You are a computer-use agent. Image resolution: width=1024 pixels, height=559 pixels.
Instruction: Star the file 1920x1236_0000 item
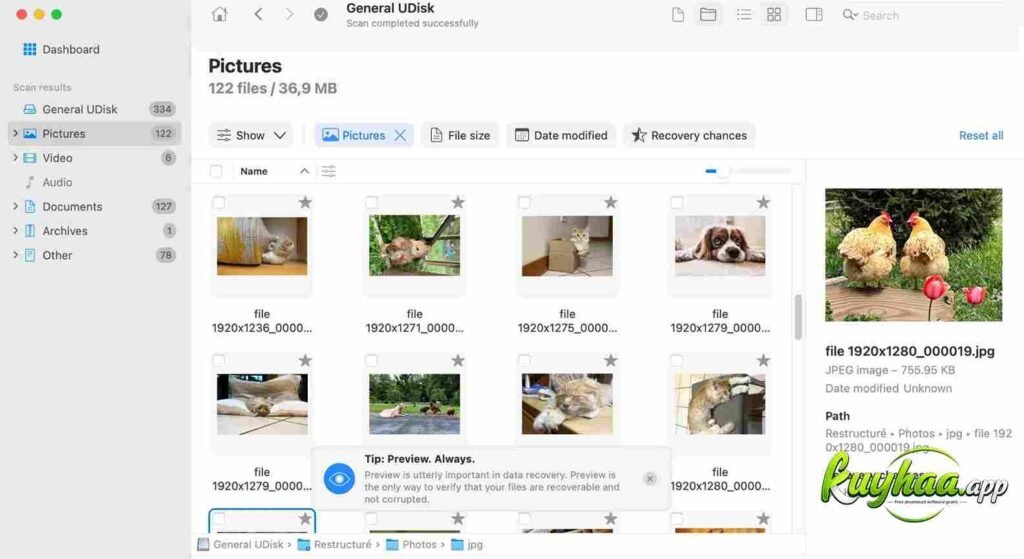click(305, 202)
